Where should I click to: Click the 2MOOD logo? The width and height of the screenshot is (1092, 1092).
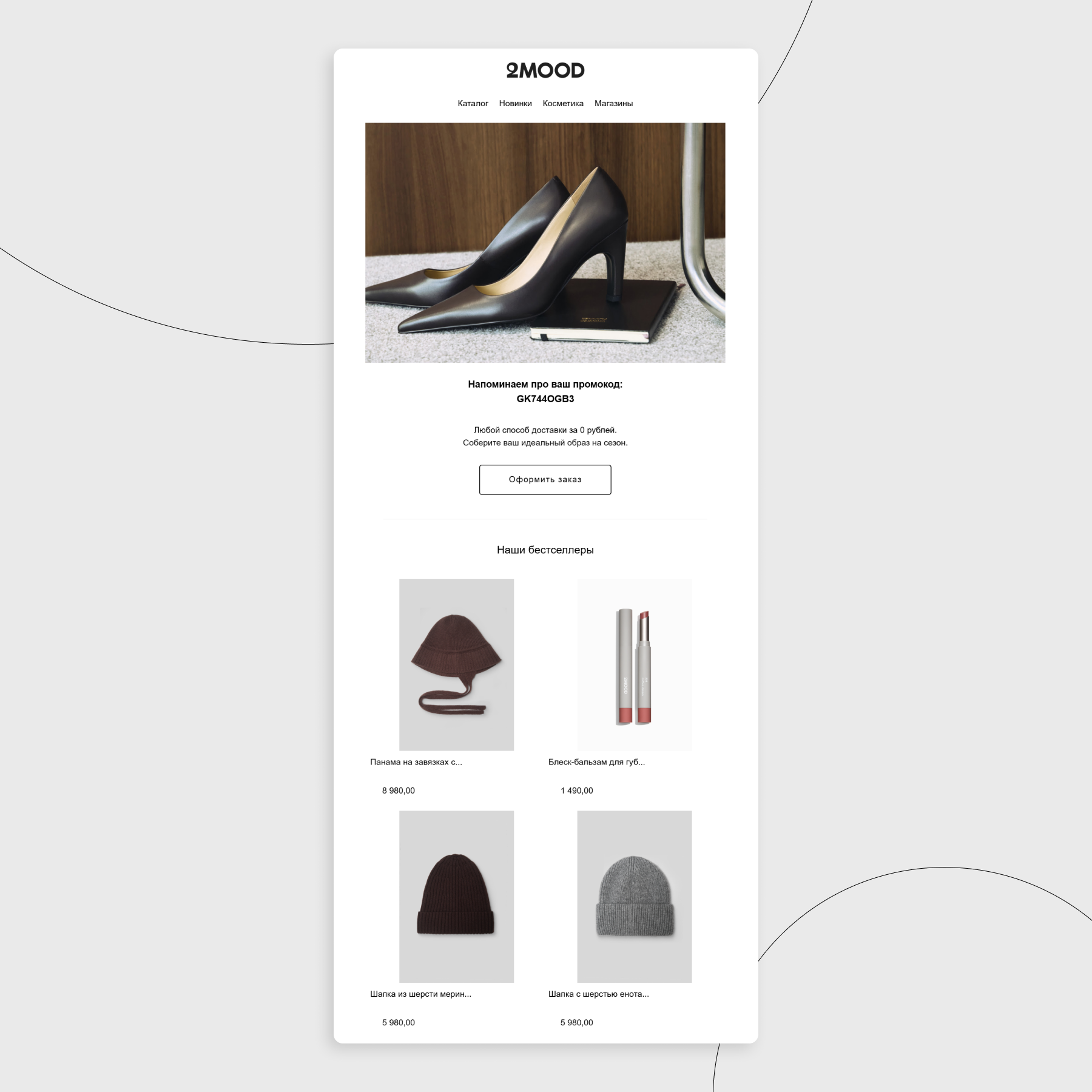coord(545,70)
